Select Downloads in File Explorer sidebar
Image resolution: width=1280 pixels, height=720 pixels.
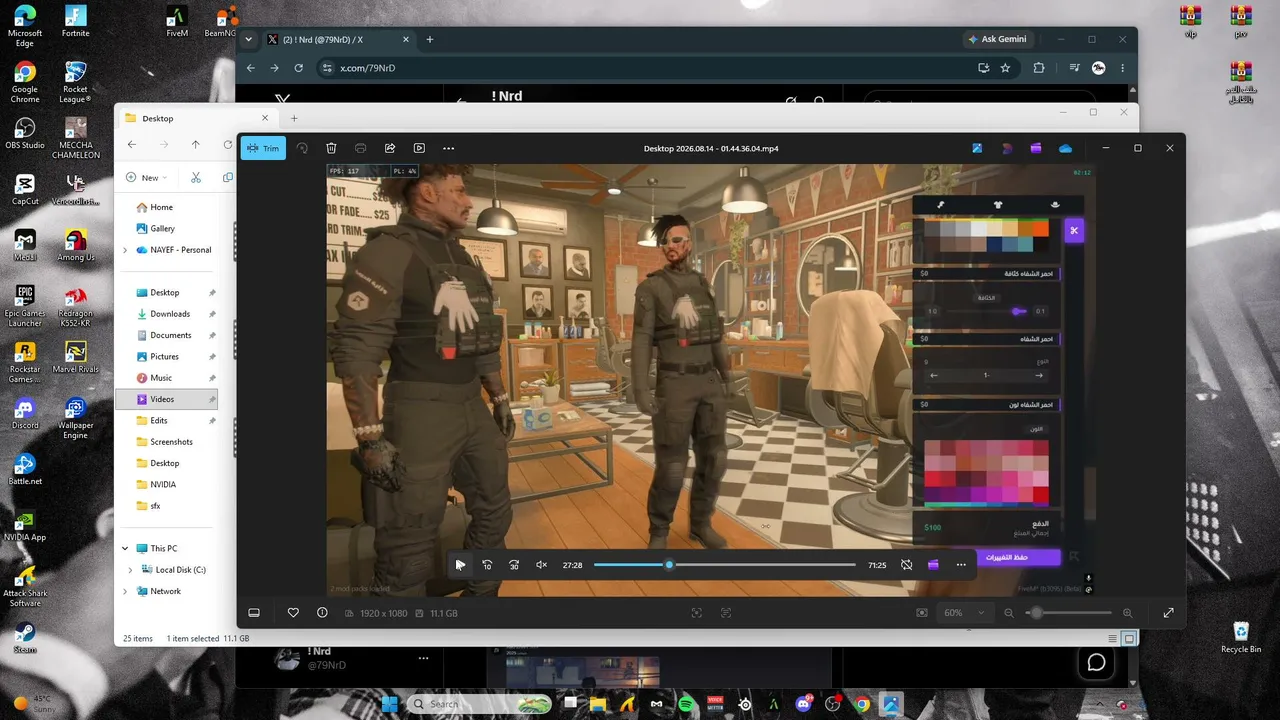tap(170, 314)
